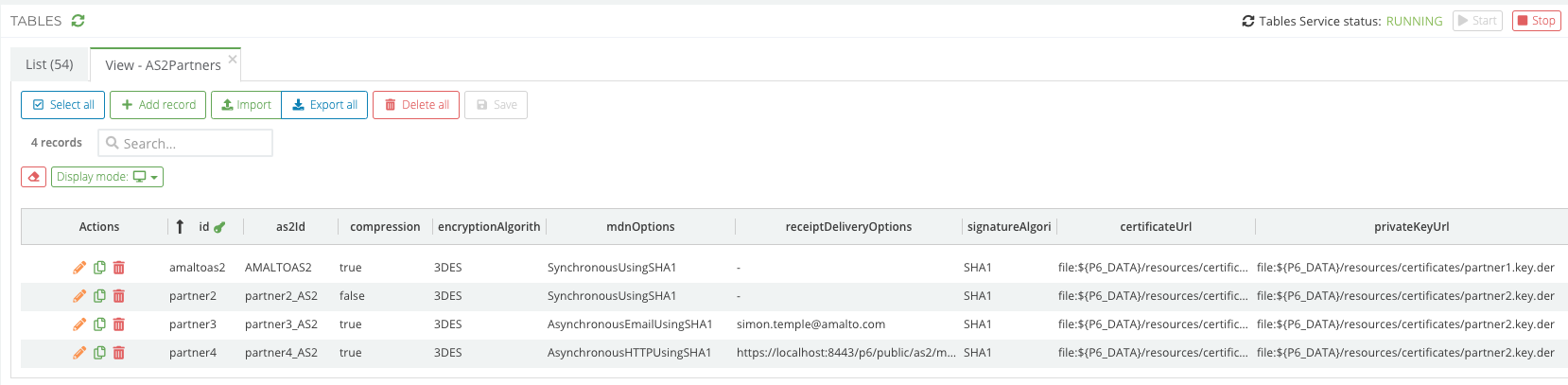Delete the partner3 record using trash icon
The height and width of the screenshot is (385, 1568).
click(x=119, y=324)
